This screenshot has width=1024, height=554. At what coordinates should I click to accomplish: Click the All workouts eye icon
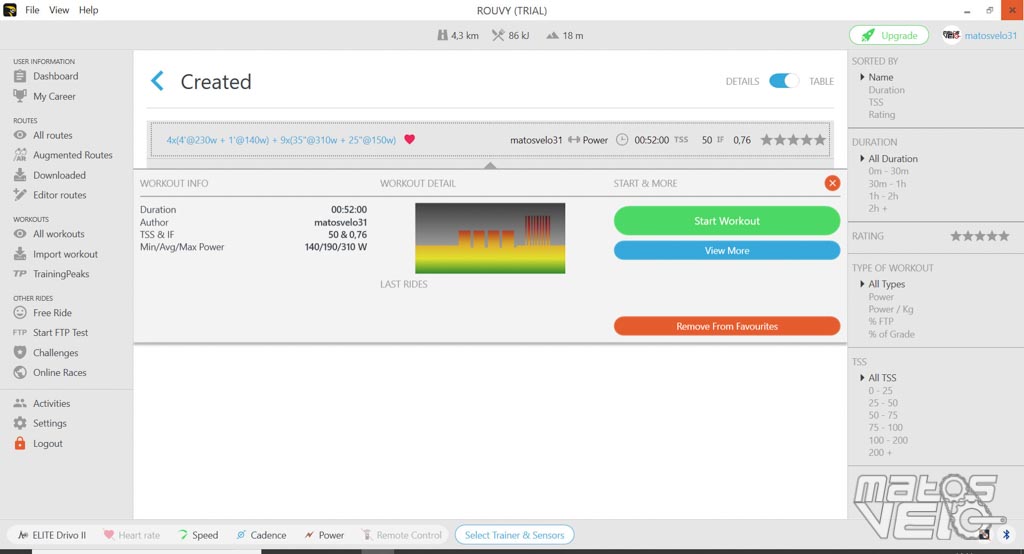coord(20,234)
